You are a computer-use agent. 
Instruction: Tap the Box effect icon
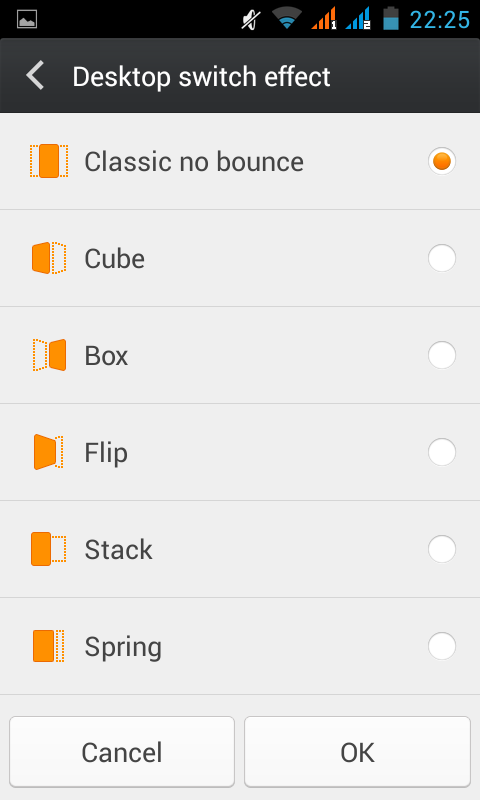tap(49, 355)
